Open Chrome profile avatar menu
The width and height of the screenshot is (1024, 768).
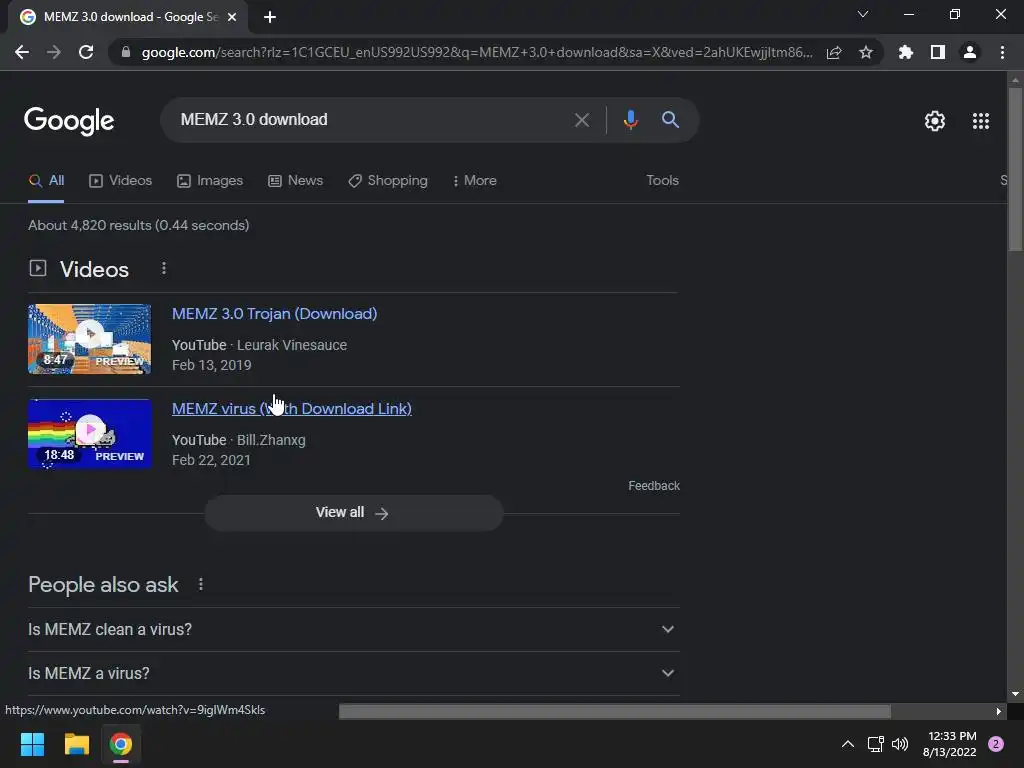coord(970,52)
